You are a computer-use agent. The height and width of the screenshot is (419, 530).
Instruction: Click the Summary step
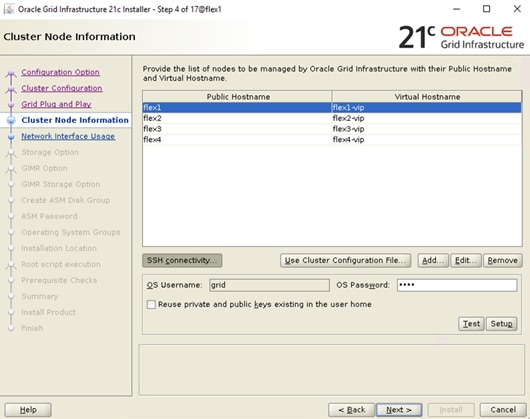point(40,296)
